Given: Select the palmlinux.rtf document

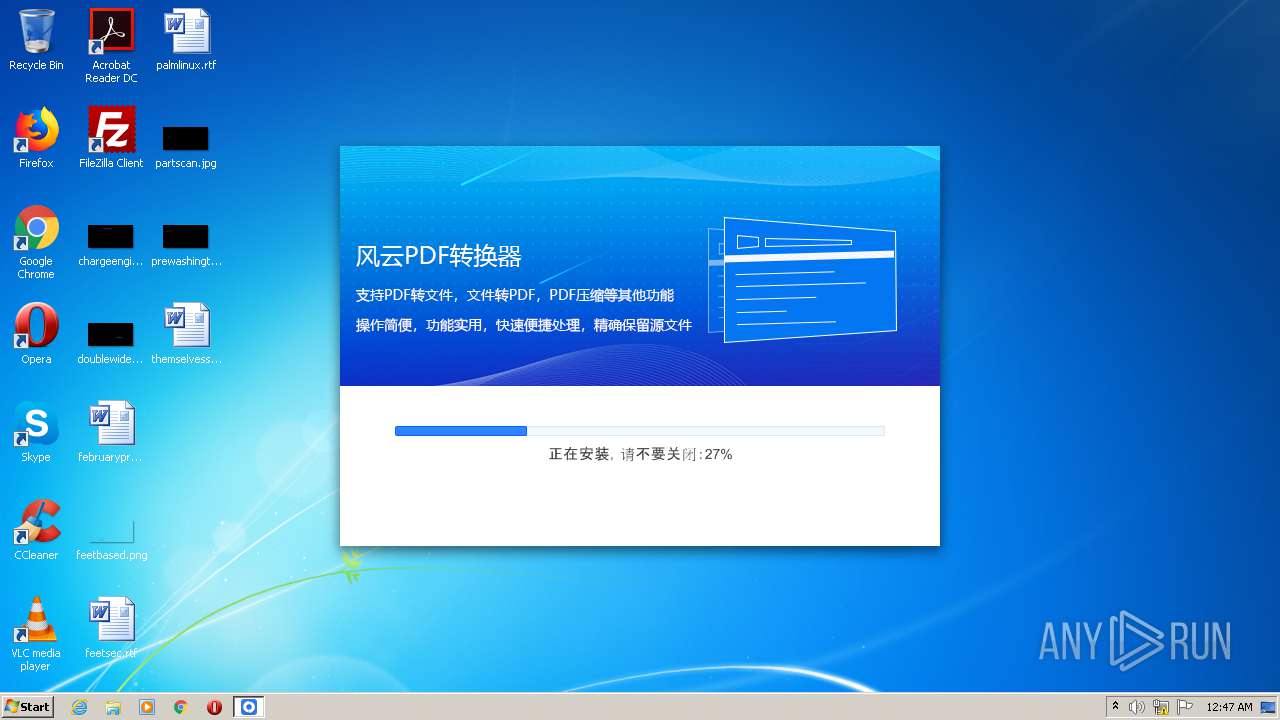Looking at the screenshot, I should point(186,40).
